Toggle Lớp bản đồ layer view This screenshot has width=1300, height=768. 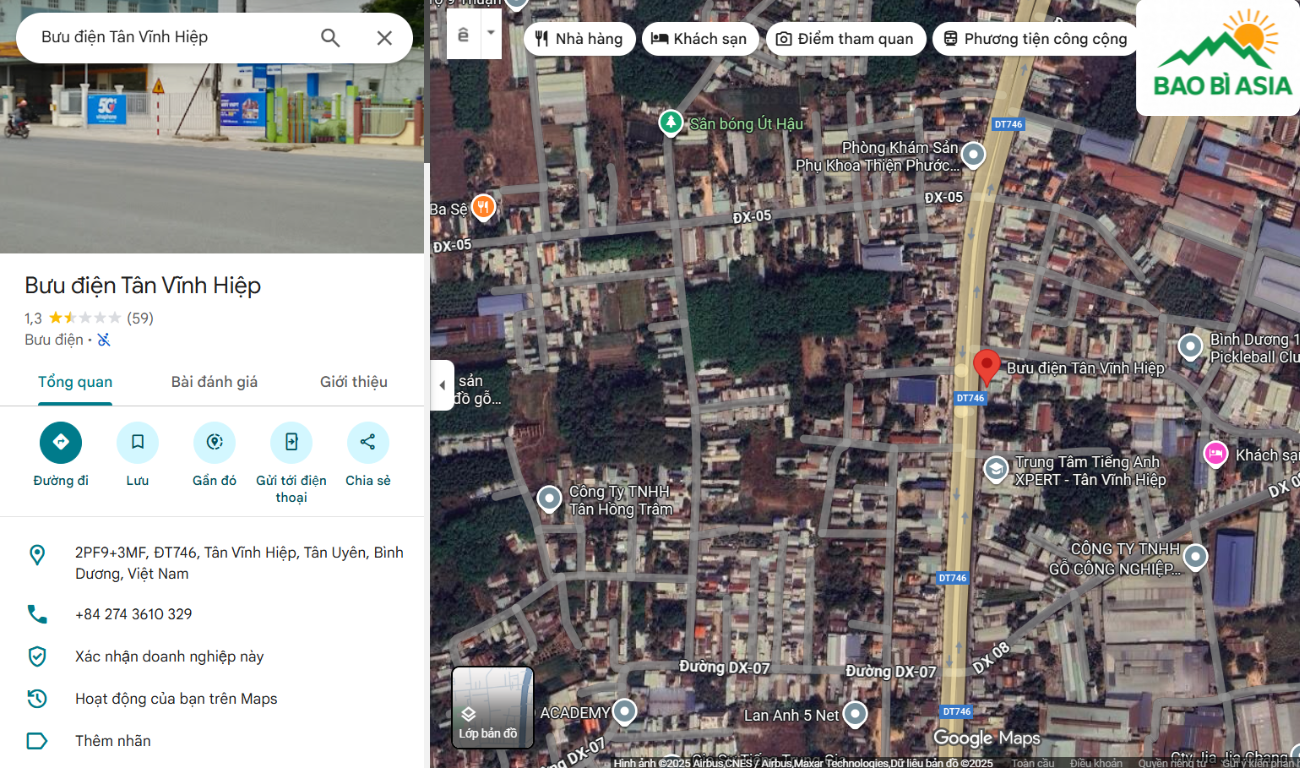(x=492, y=707)
